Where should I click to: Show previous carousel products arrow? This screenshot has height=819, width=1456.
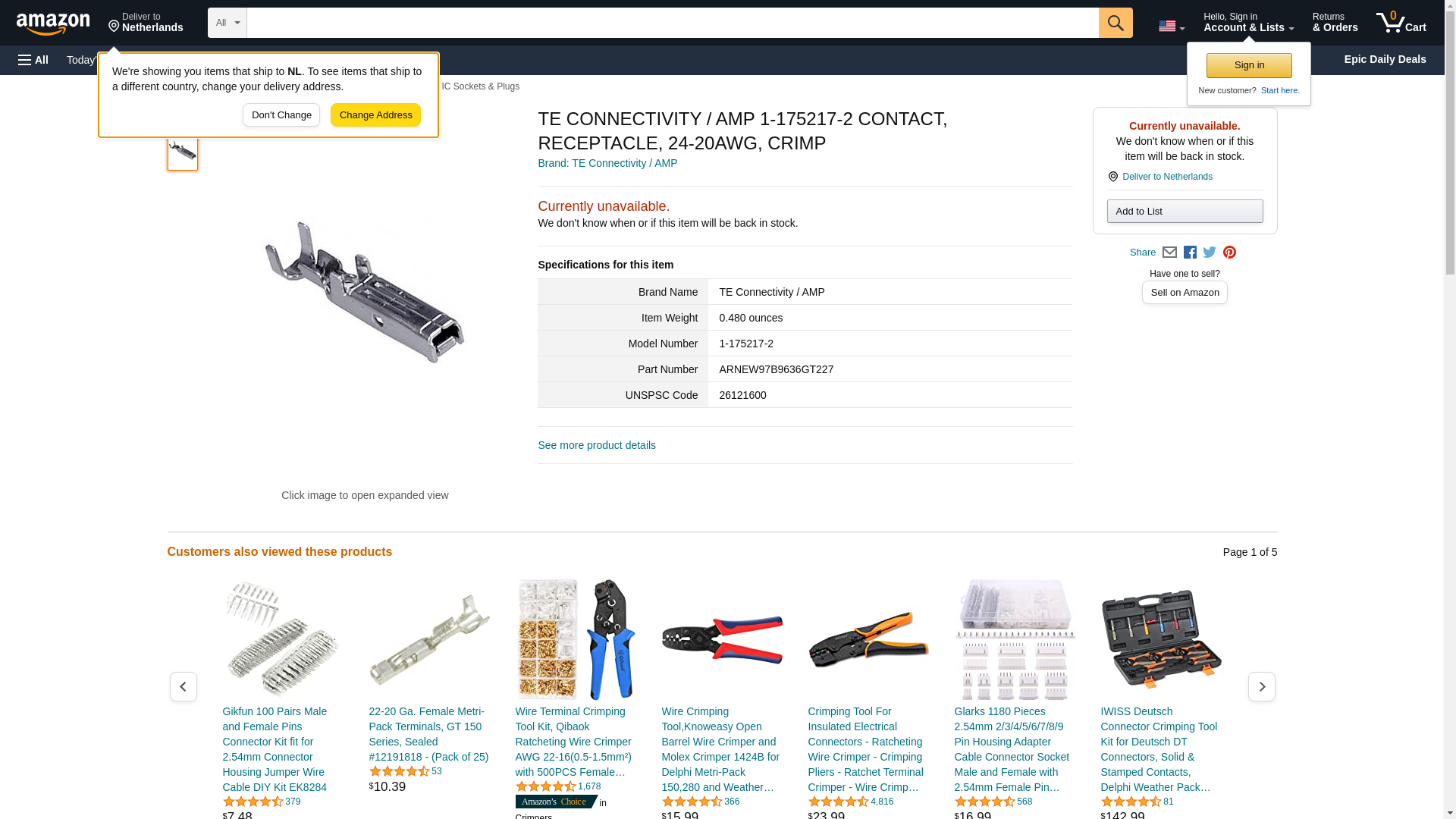click(x=183, y=686)
